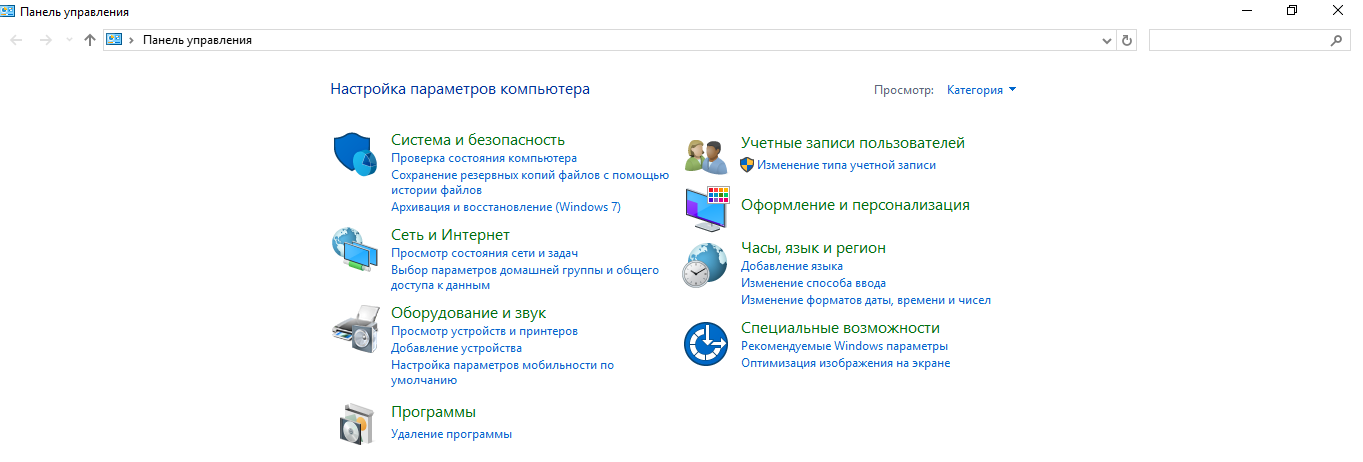Open Оборудование и звук category
The height and width of the screenshot is (462, 1363).
pos(468,313)
